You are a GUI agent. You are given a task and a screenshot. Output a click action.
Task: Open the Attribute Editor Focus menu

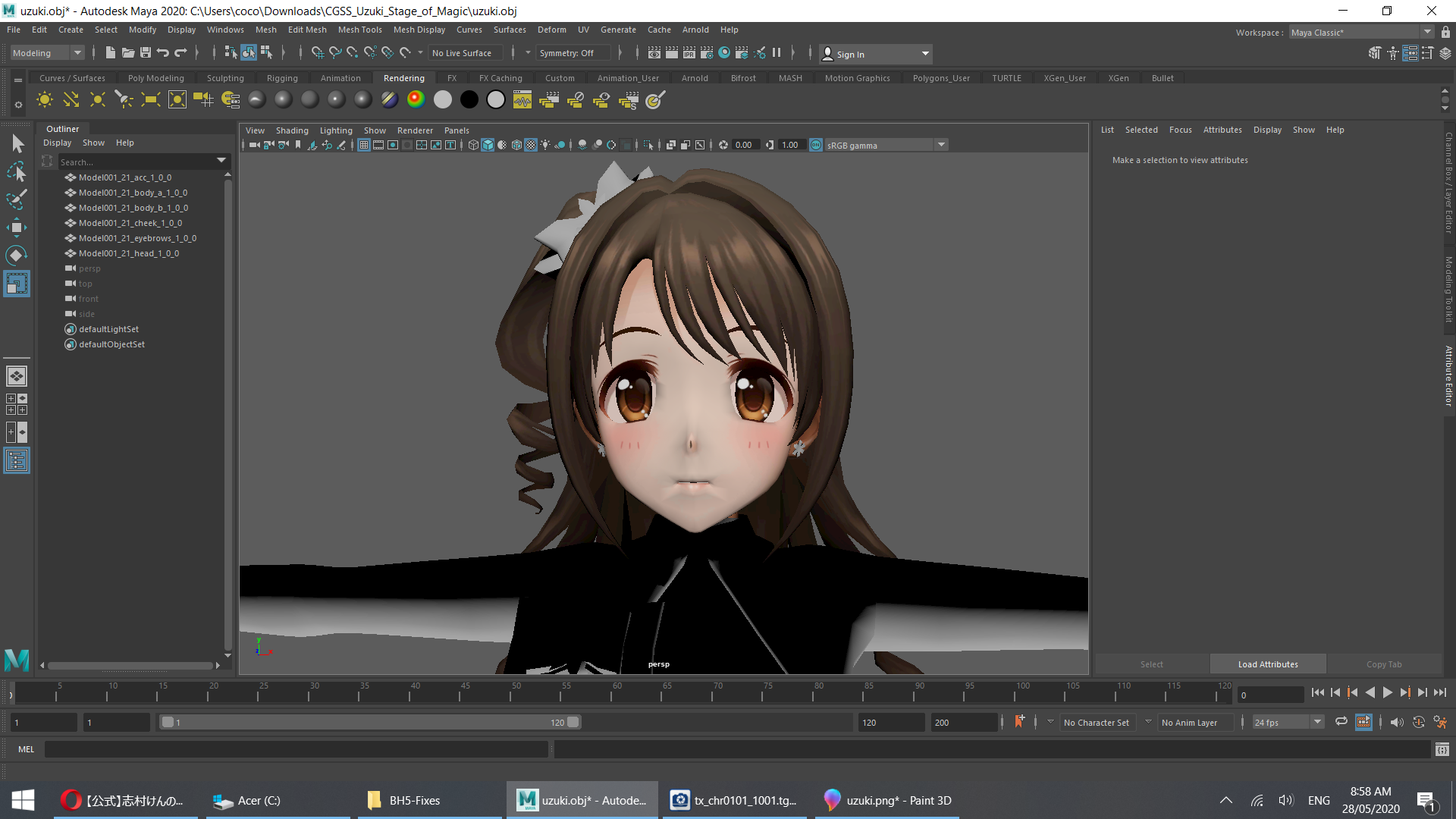1180,130
